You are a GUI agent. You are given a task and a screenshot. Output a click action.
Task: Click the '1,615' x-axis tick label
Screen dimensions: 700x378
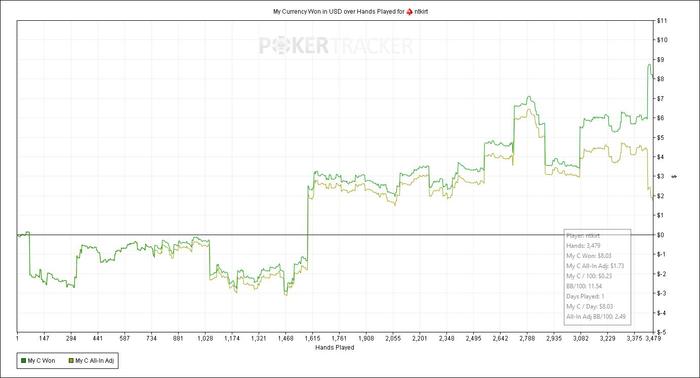point(312,339)
